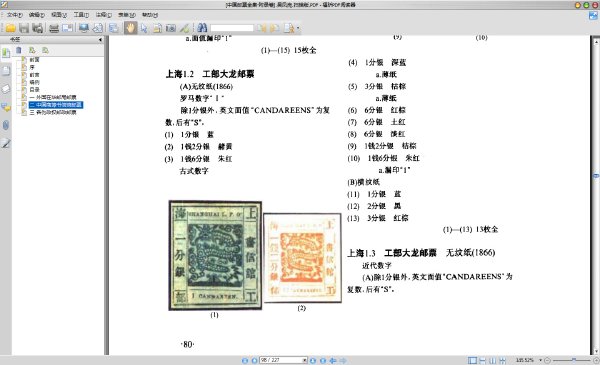Enable continuous facing view mode
The image size is (600, 365).
502,360
